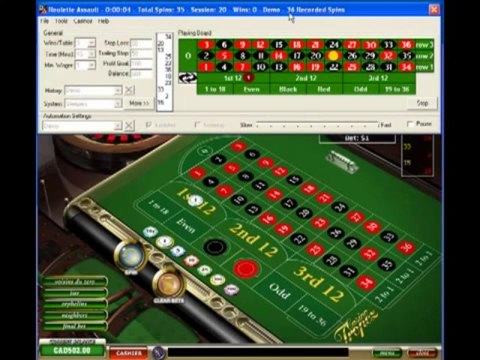Open the Tools menu
480x360 pixels.
click(x=61, y=21)
